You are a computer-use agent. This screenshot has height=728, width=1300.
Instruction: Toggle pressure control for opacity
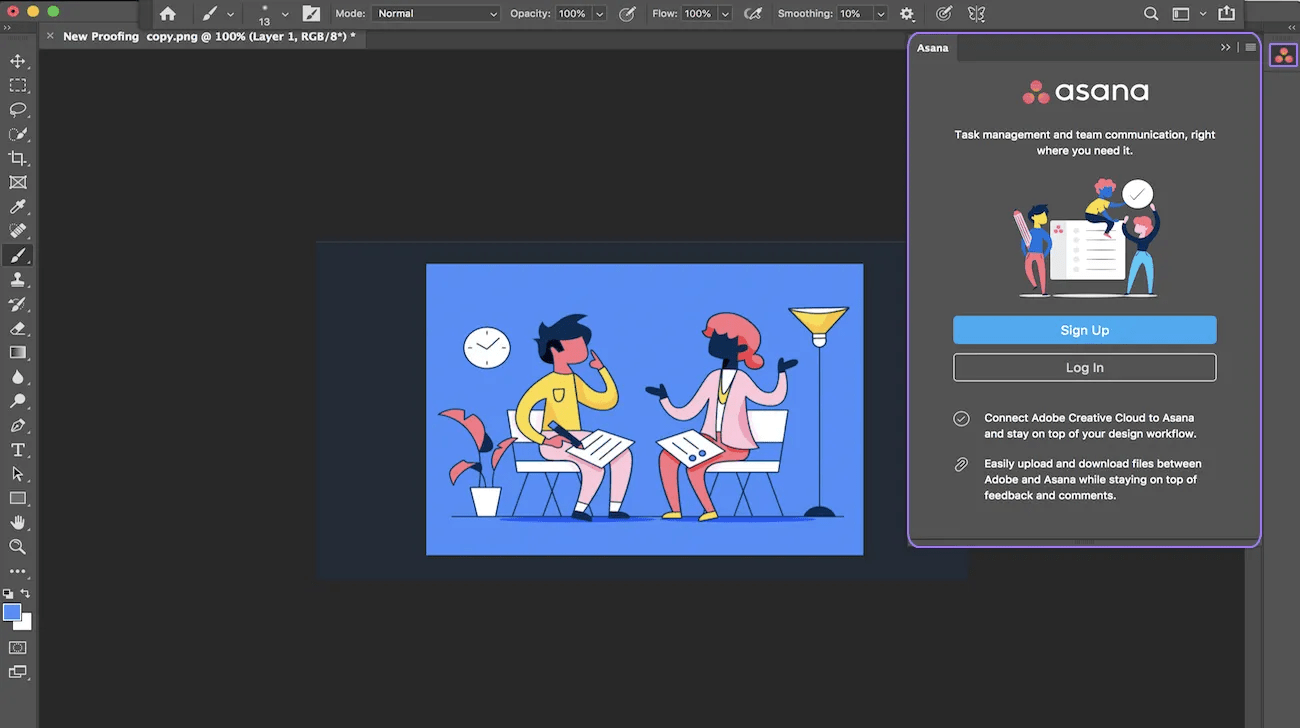click(x=627, y=14)
